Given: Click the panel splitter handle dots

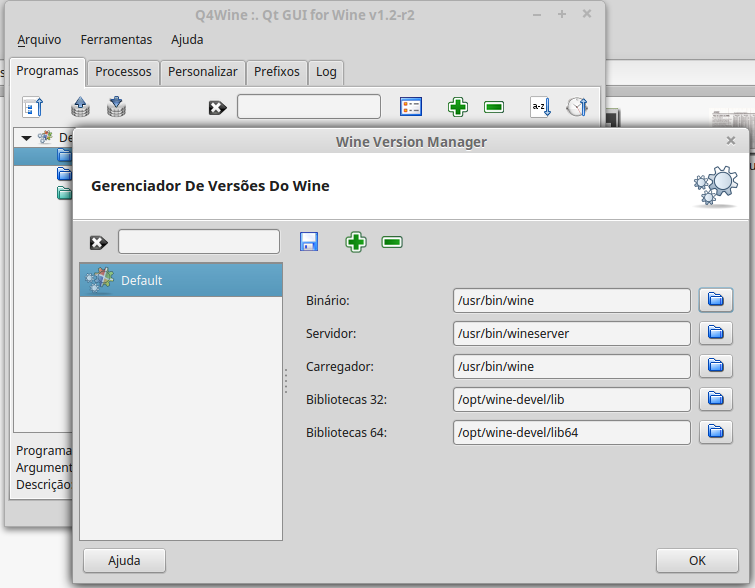Looking at the screenshot, I should [286, 381].
